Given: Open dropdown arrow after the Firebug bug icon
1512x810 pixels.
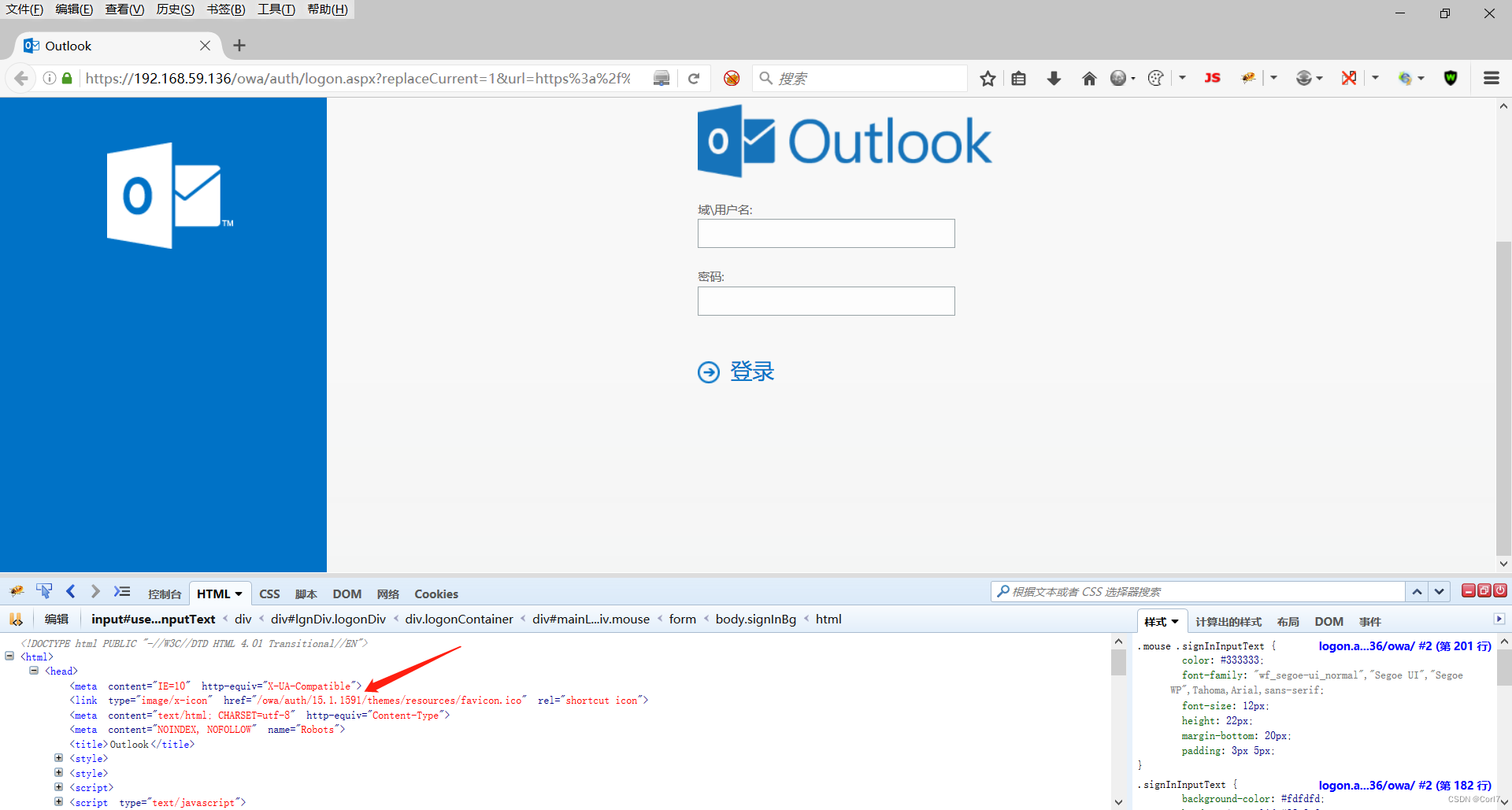Looking at the screenshot, I should [x=1273, y=78].
